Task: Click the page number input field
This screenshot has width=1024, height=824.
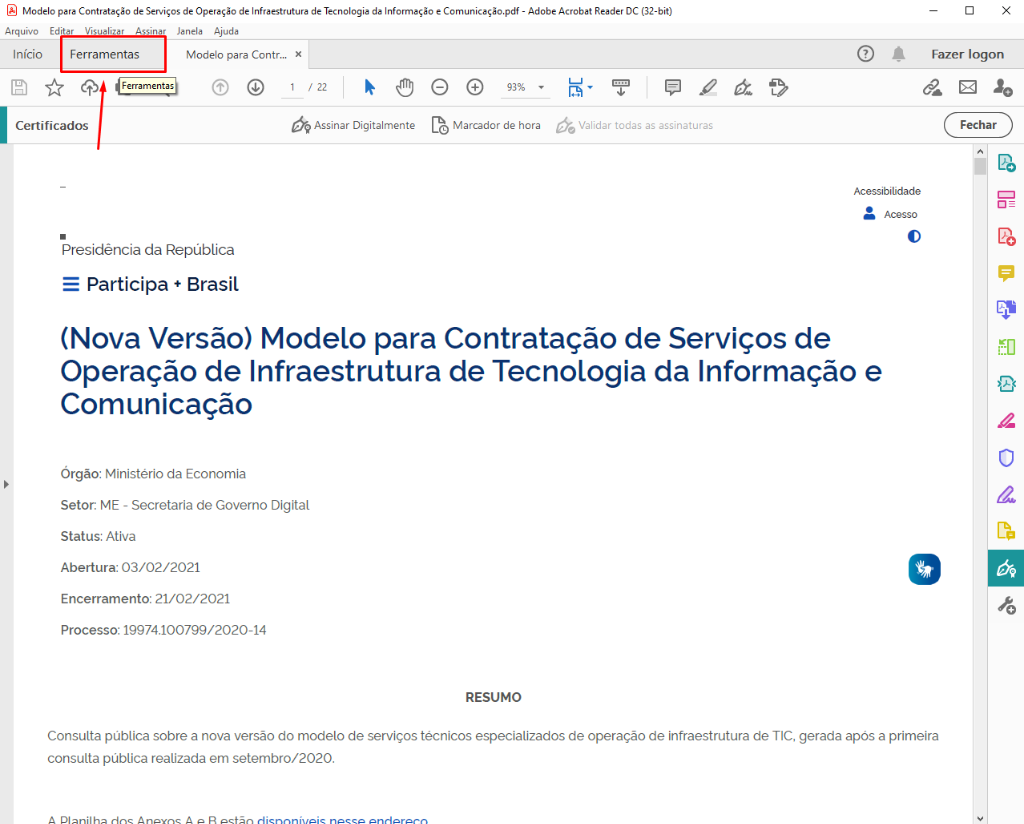Action: click(292, 88)
